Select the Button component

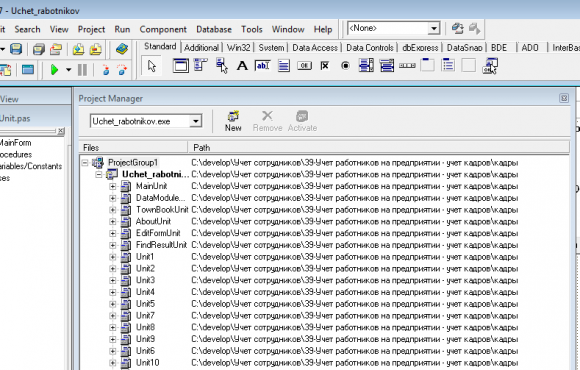coord(304,66)
